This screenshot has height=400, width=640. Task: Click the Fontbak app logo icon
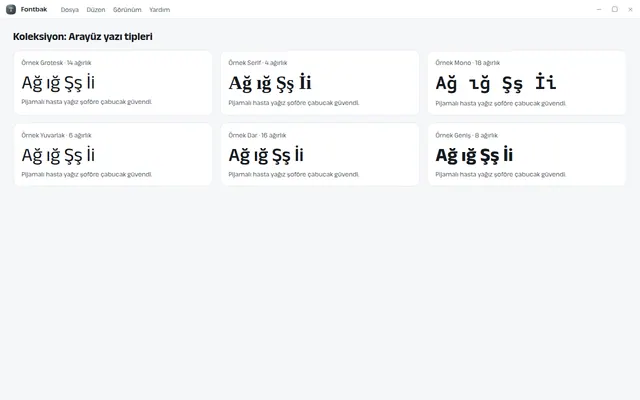tap(11, 9)
